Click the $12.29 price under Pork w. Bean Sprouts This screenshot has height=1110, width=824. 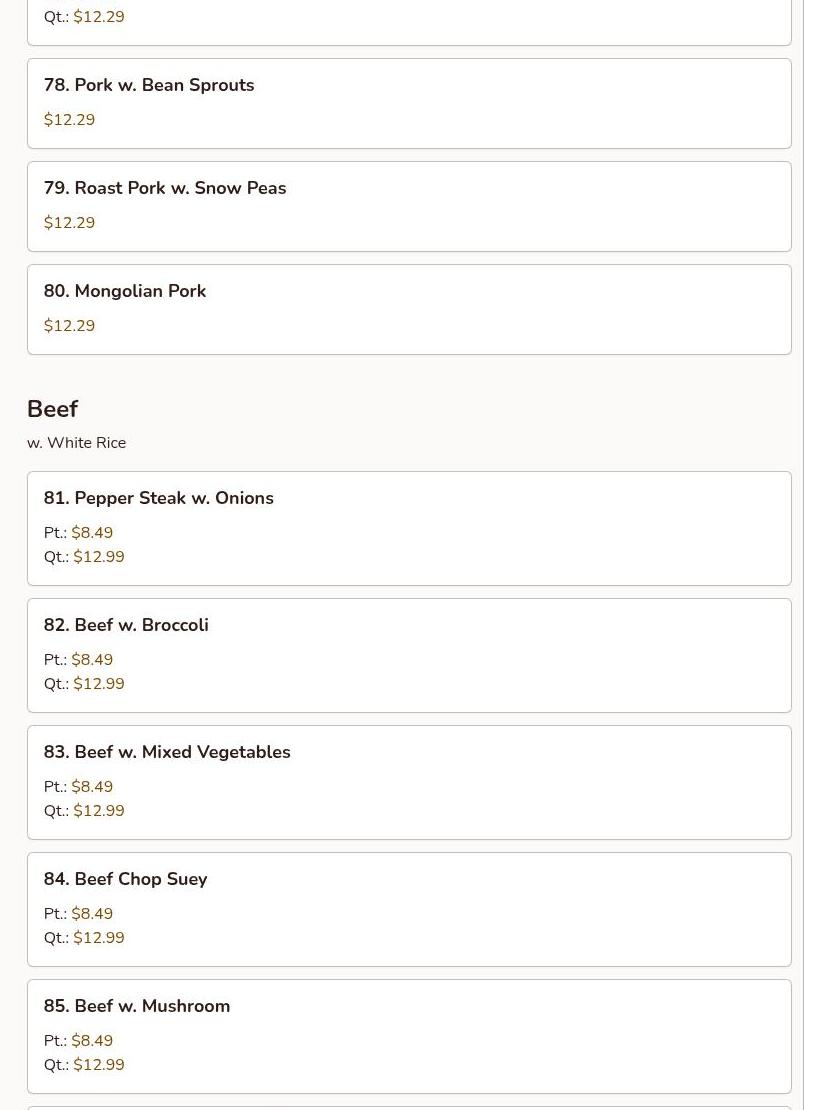69,120
